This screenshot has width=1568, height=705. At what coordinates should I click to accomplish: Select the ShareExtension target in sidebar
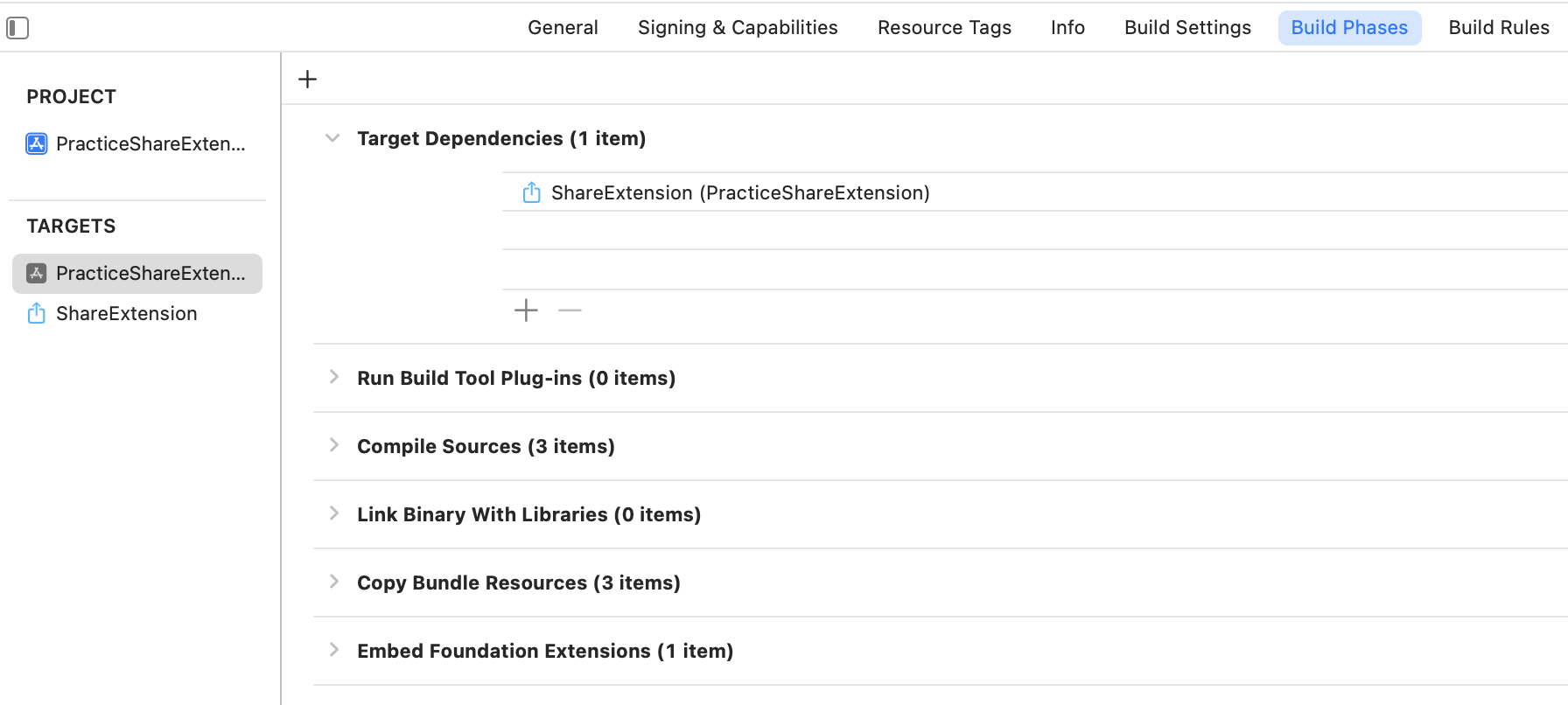pos(127,313)
